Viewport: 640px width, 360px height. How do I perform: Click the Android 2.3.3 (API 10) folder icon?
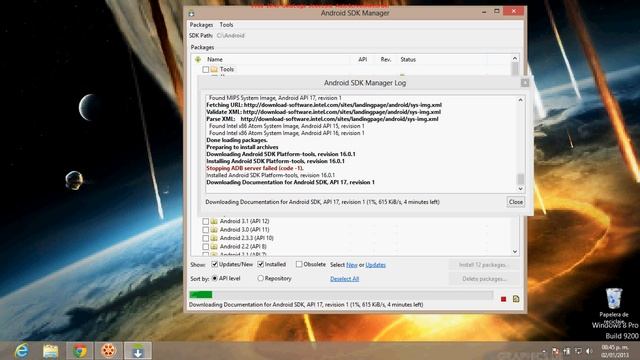(x=214, y=238)
